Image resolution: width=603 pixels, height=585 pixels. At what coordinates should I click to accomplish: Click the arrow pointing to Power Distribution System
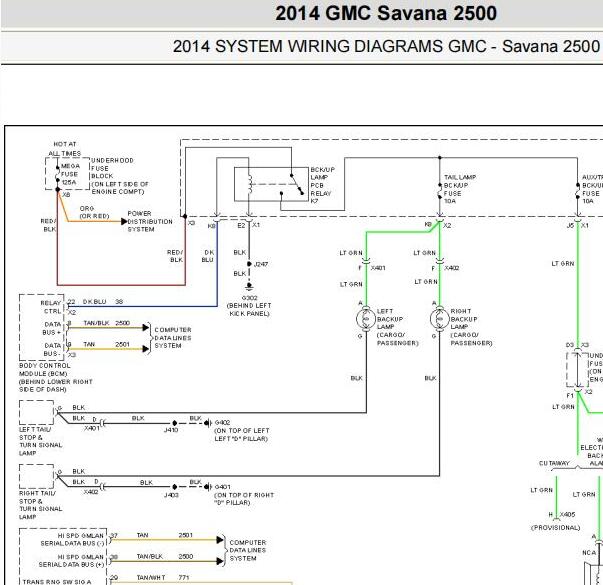point(124,221)
